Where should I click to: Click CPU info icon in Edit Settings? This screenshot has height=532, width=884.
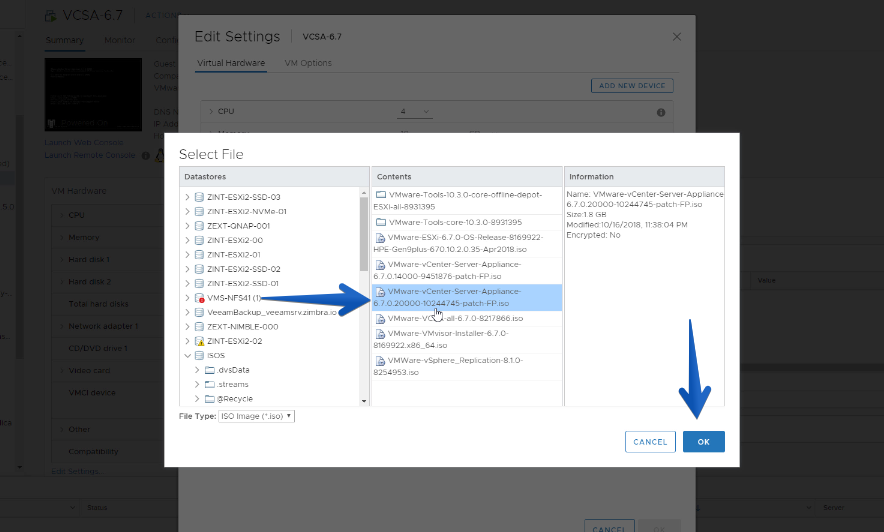click(661, 112)
